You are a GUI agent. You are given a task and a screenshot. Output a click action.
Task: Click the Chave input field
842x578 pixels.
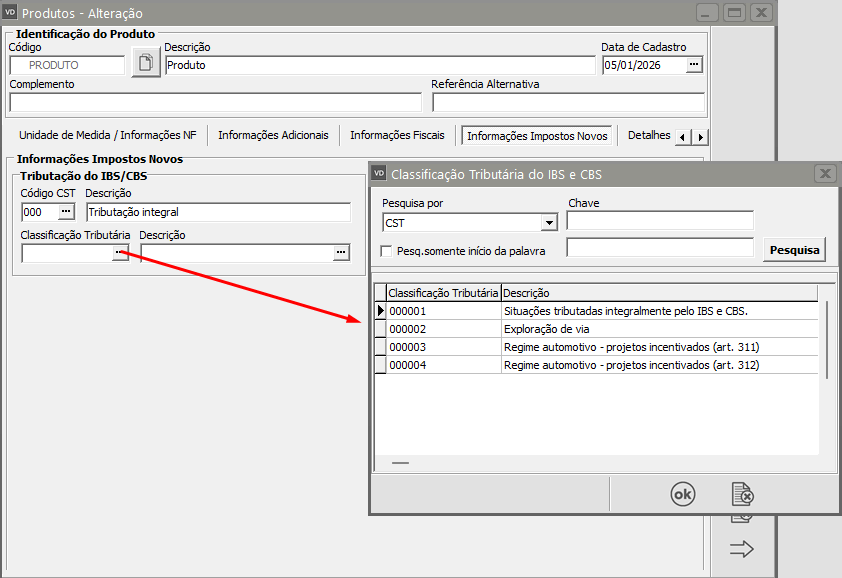[659, 221]
